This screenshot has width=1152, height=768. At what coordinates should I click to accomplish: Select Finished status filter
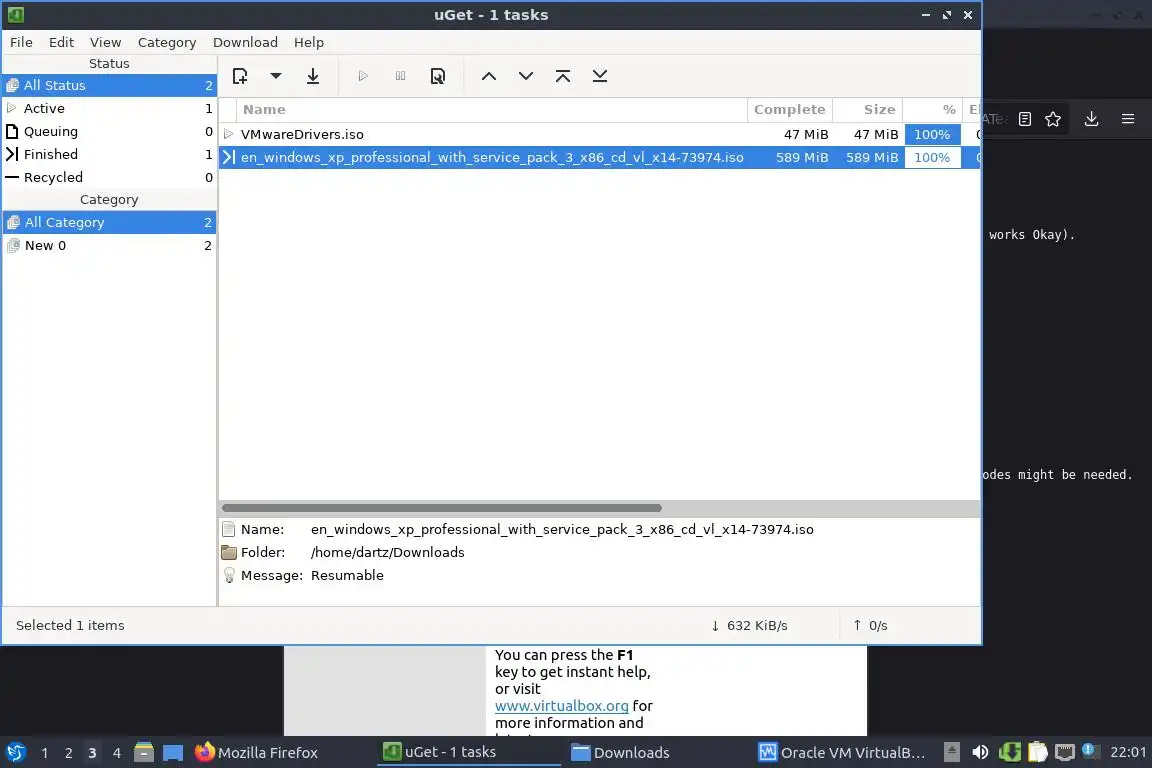[x=109, y=154]
